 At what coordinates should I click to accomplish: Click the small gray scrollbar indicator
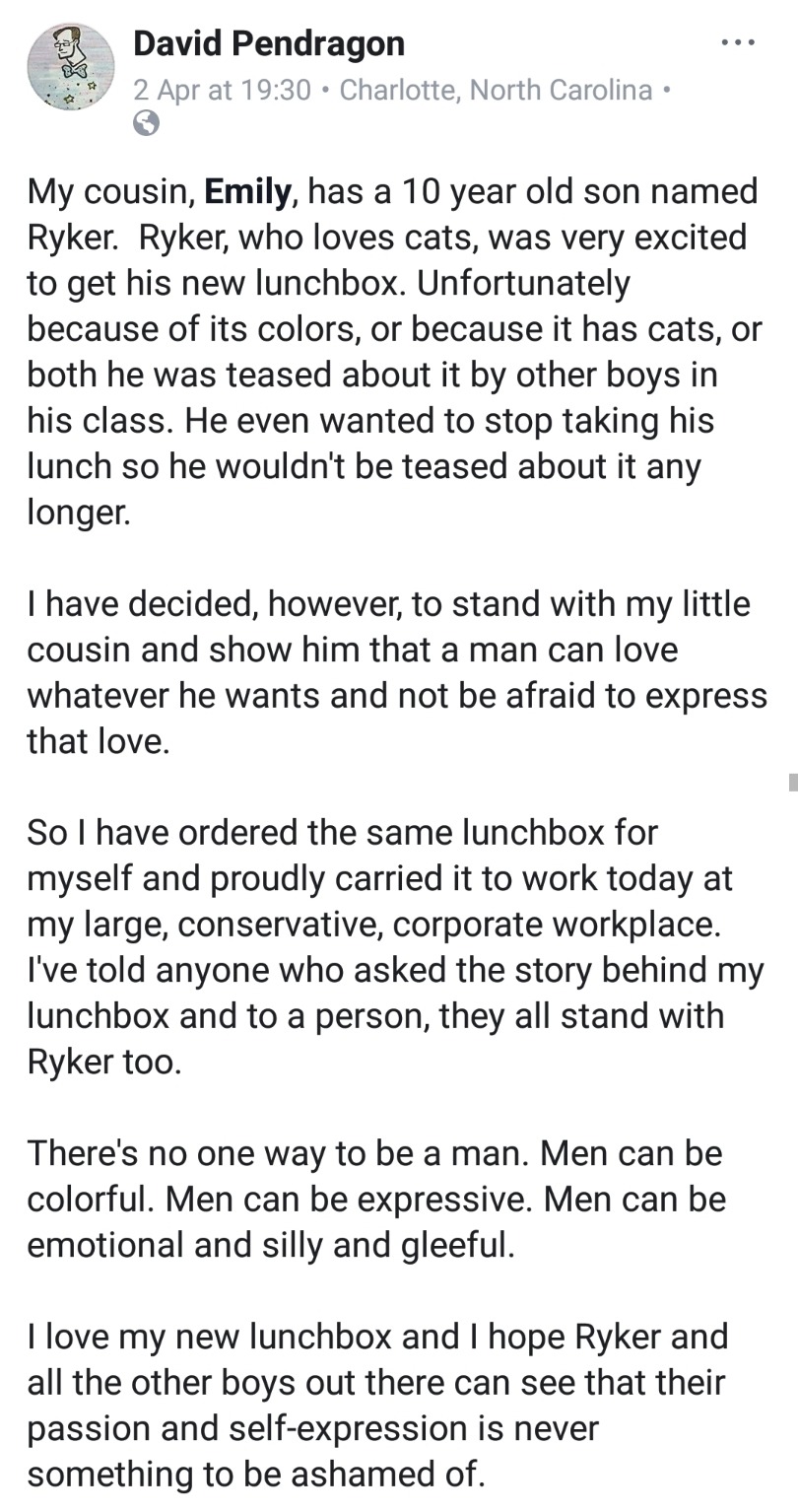(x=792, y=783)
